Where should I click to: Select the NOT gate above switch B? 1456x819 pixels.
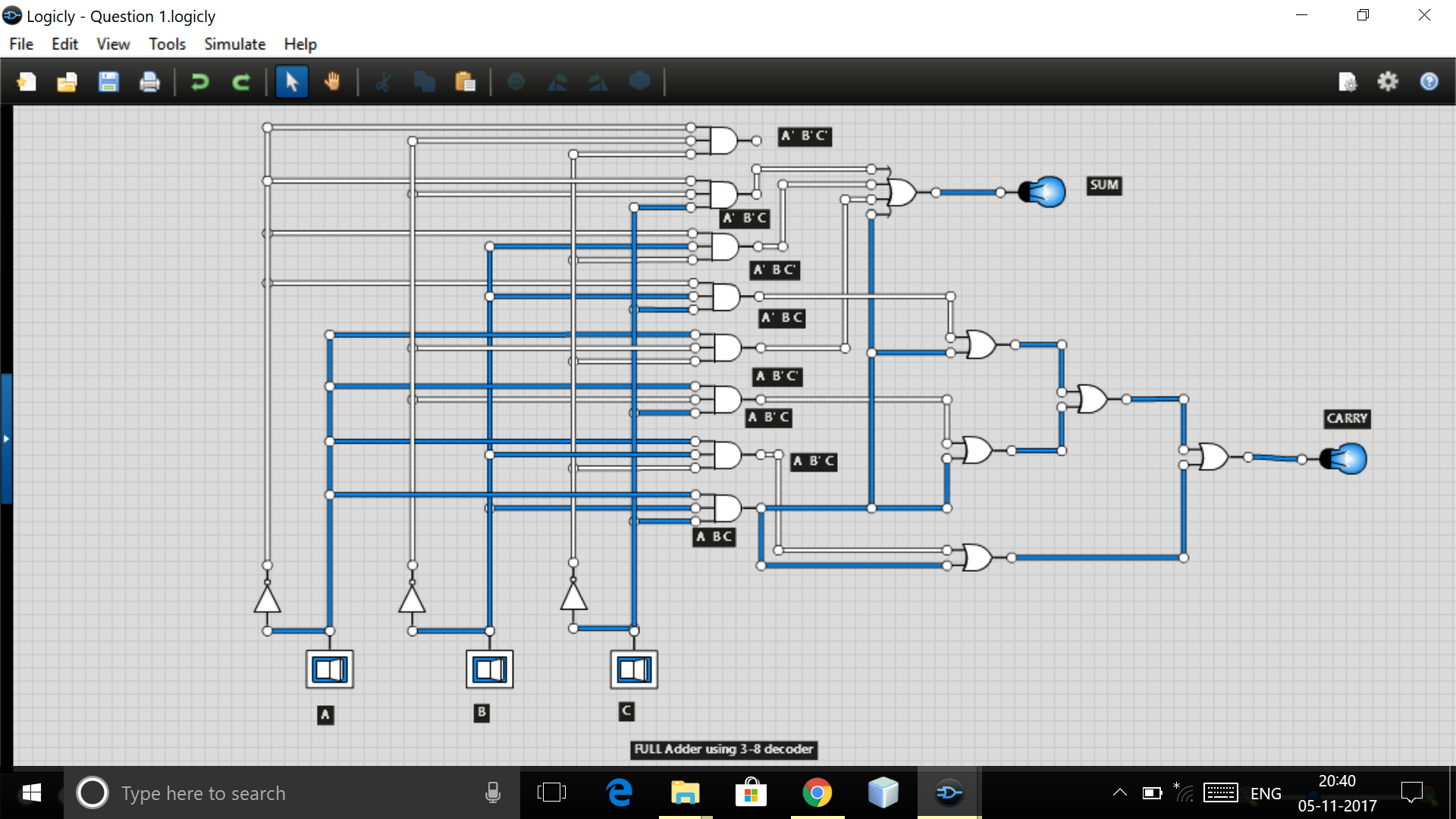[412, 598]
